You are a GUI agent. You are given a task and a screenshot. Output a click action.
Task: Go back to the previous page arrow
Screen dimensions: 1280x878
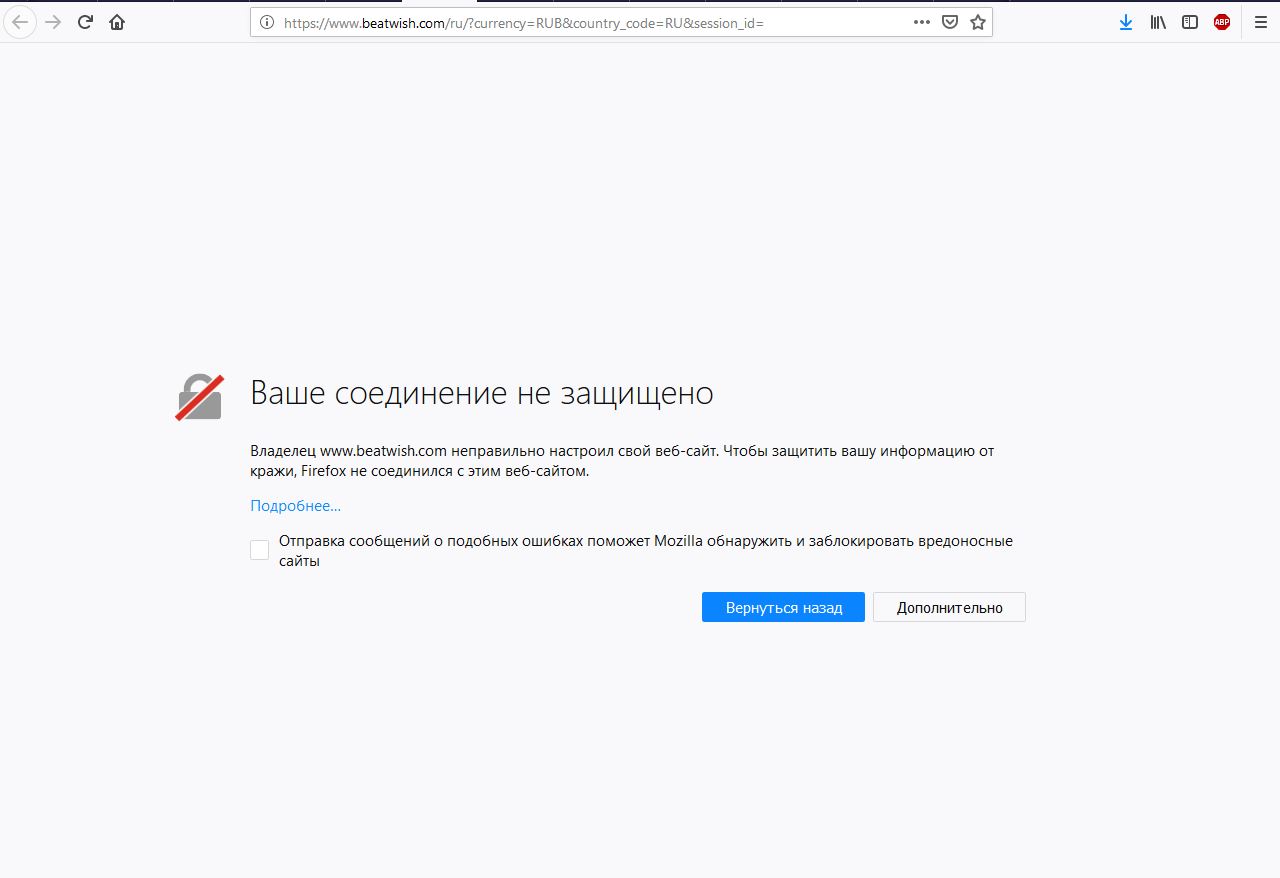tap(20, 22)
